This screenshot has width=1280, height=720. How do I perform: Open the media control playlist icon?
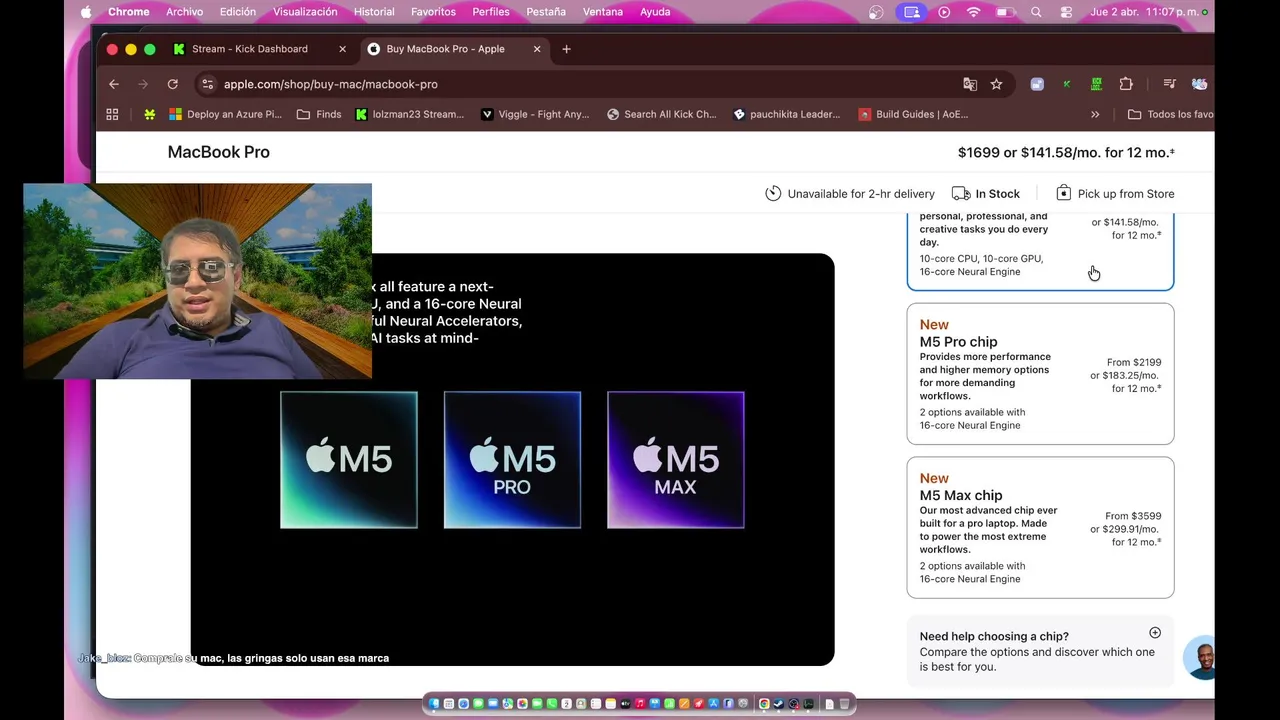1169,84
